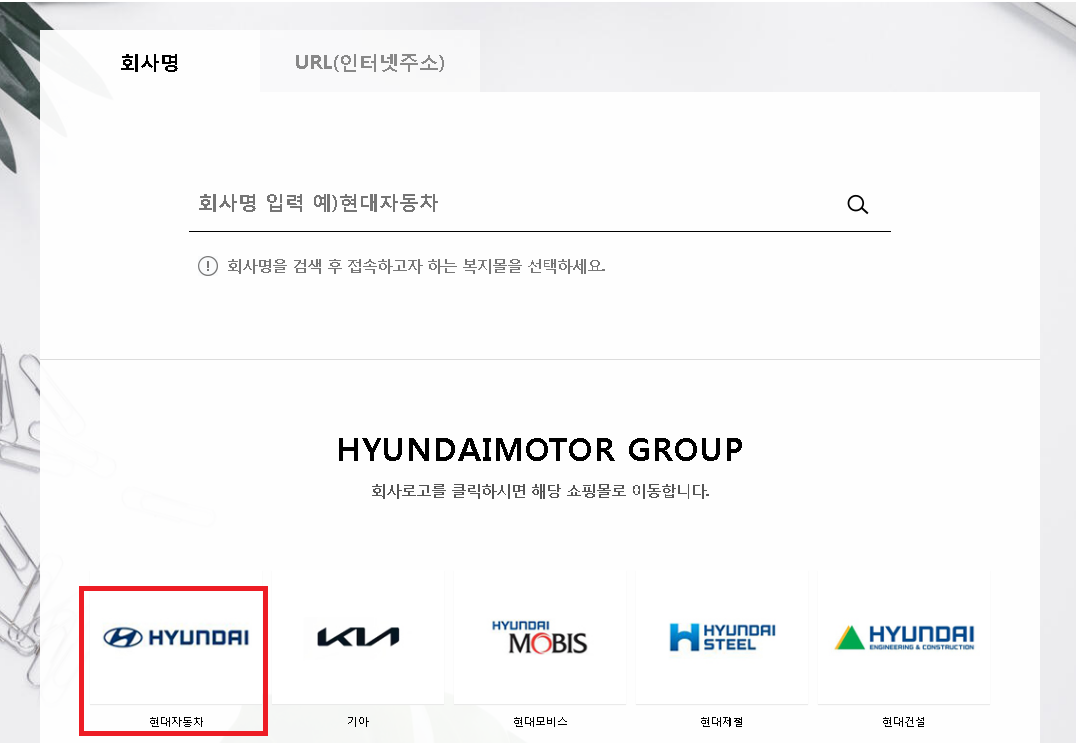Open the Kia logo card
Screen dimensions: 1076x756
(358, 637)
